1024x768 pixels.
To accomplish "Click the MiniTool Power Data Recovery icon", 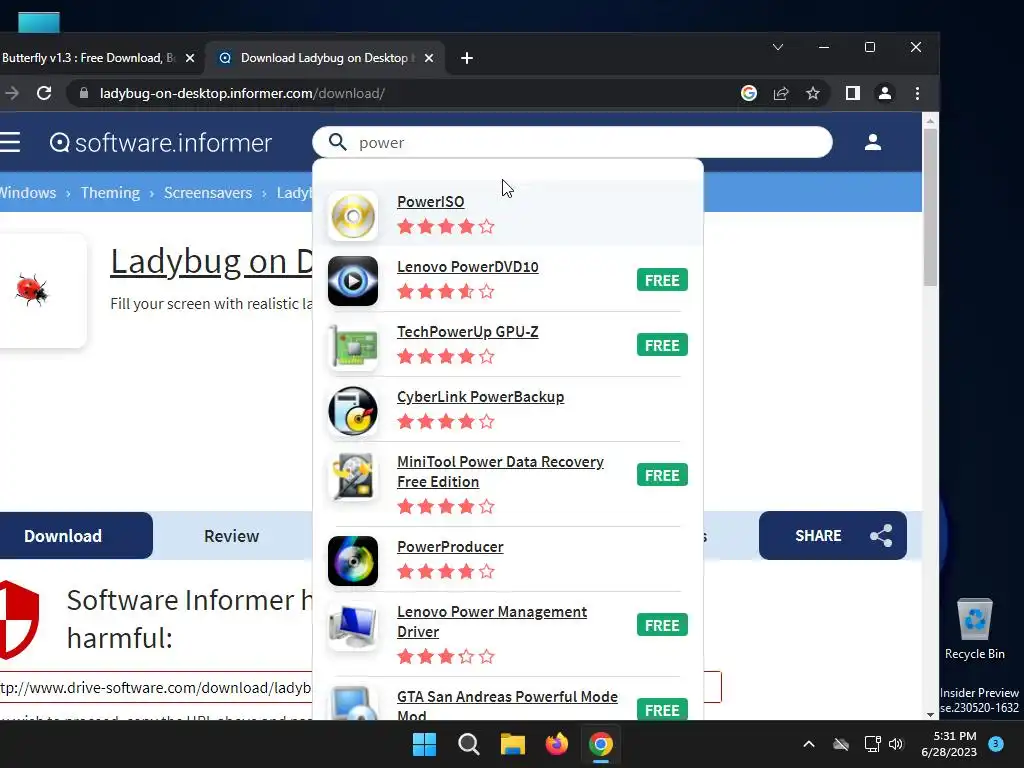I will tap(353, 477).
